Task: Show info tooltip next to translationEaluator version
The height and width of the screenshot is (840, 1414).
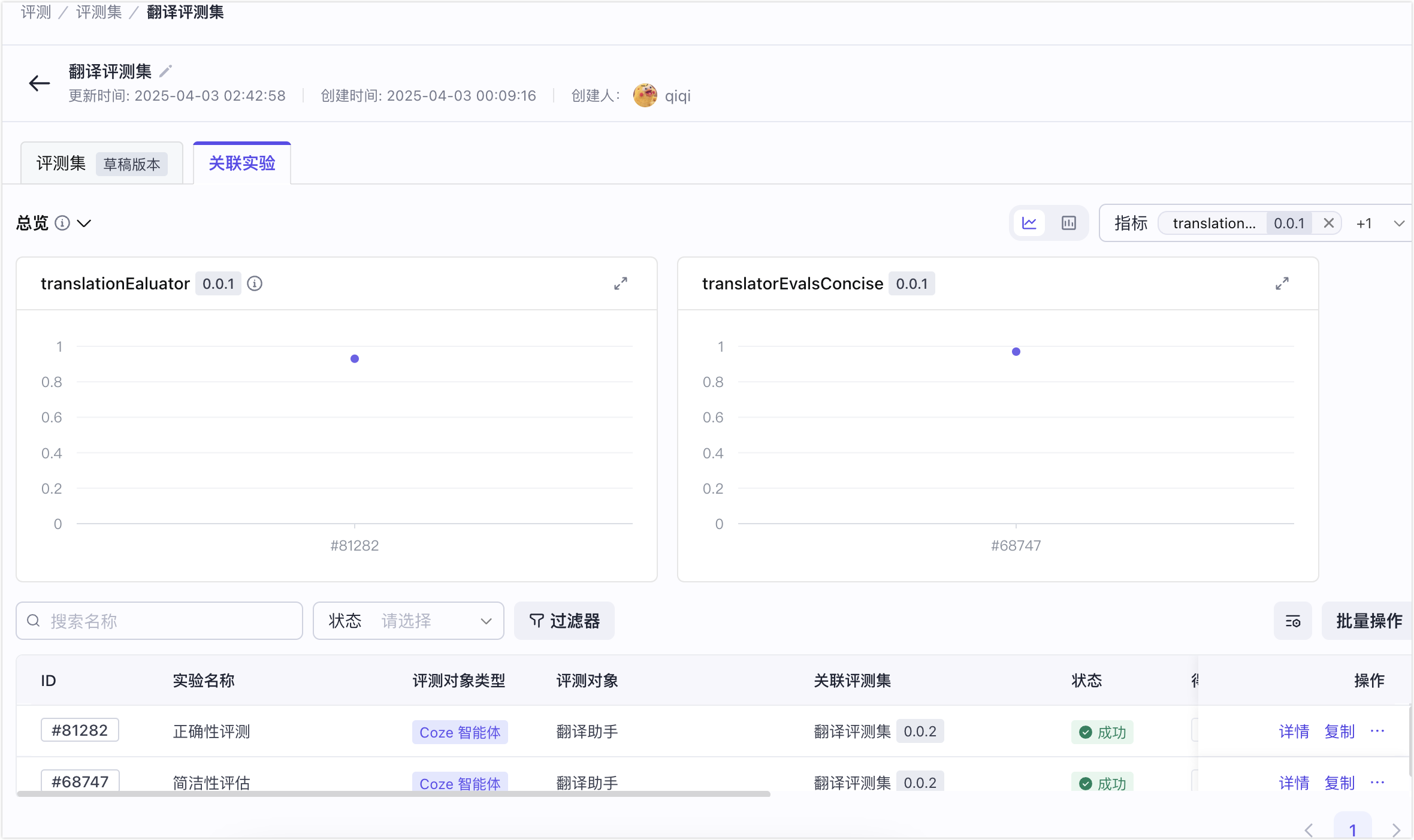Action: point(255,283)
